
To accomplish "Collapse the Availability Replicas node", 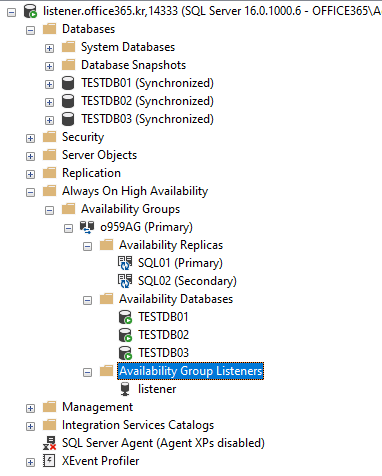I will 87,247.
